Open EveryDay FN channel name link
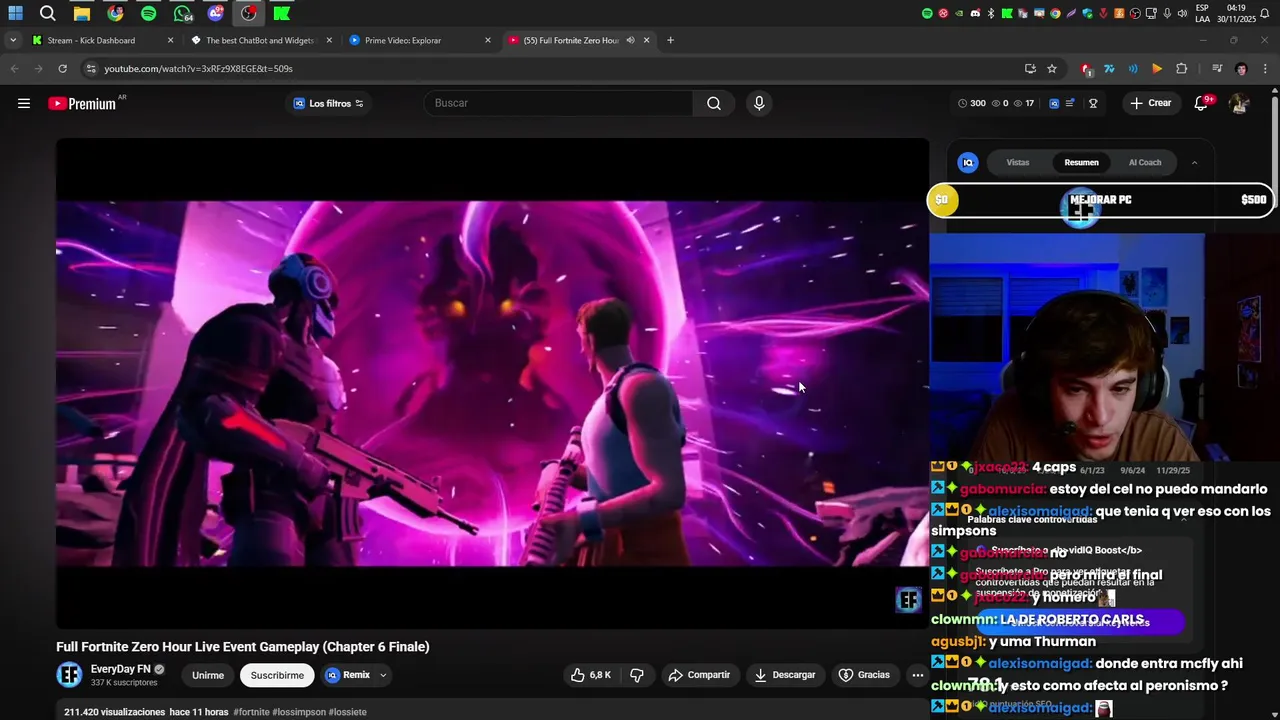 (120, 669)
